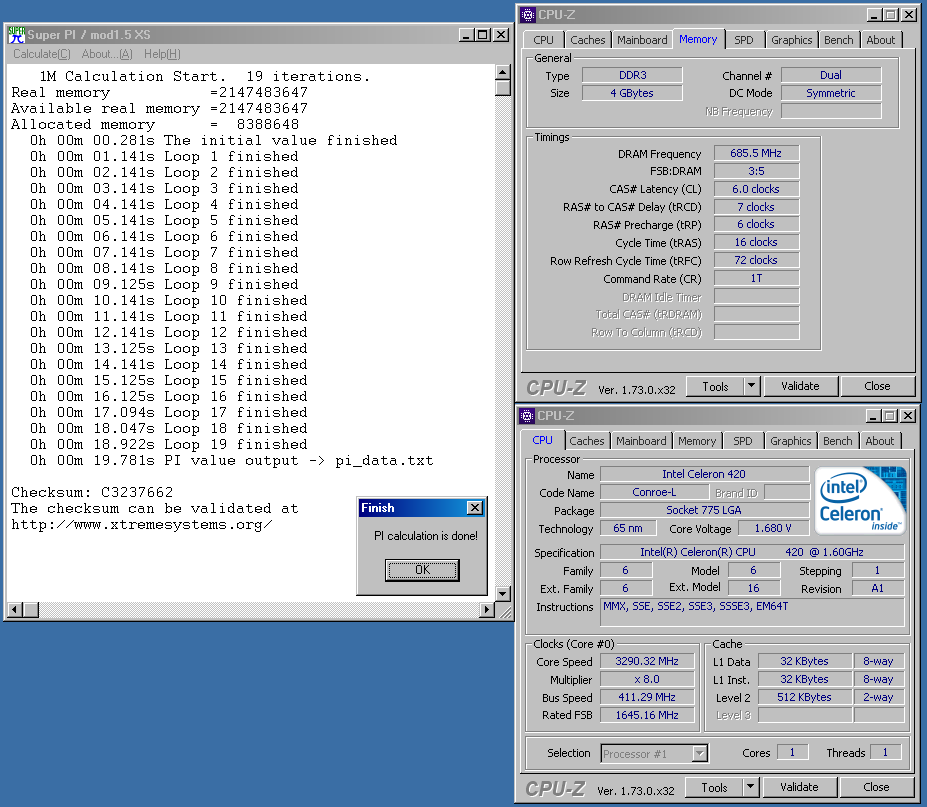Switch to Caches tab in top CPU-Z window
Image resolution: width=927 pixels, height=807 pixels.
click(x=587, y=40)
